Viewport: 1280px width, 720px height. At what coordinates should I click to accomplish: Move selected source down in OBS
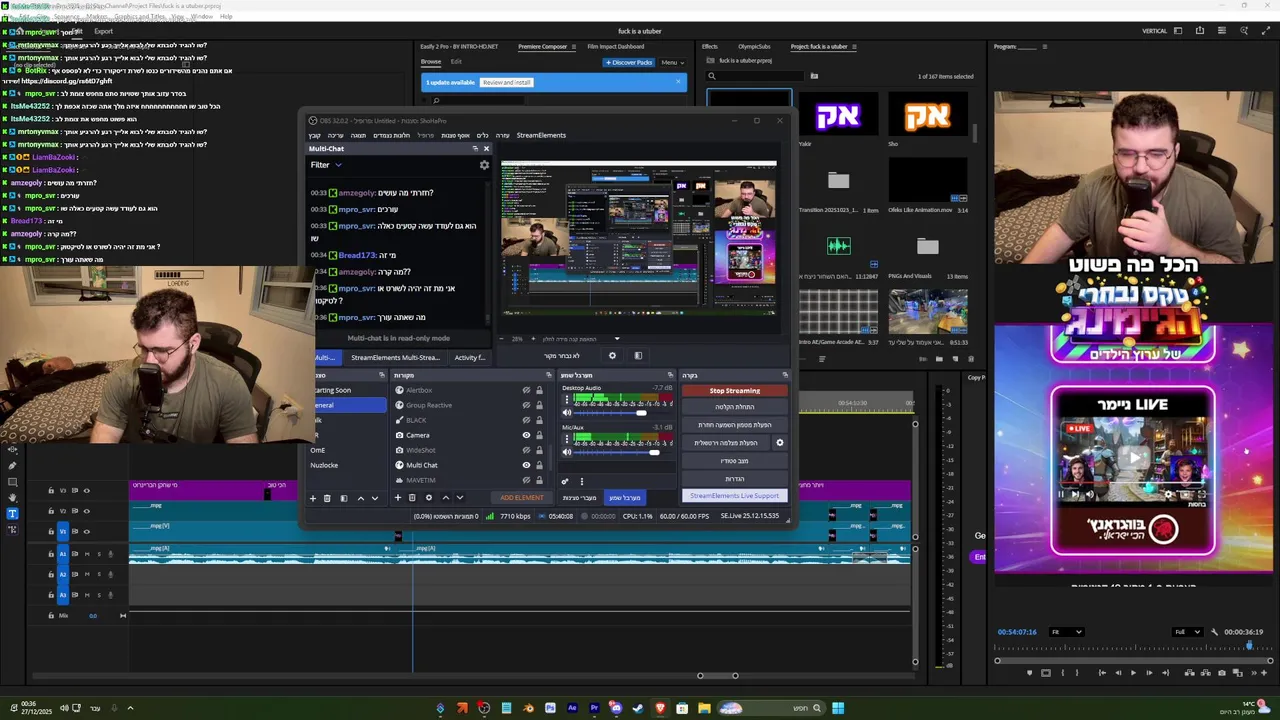click(x=460, y=498)
